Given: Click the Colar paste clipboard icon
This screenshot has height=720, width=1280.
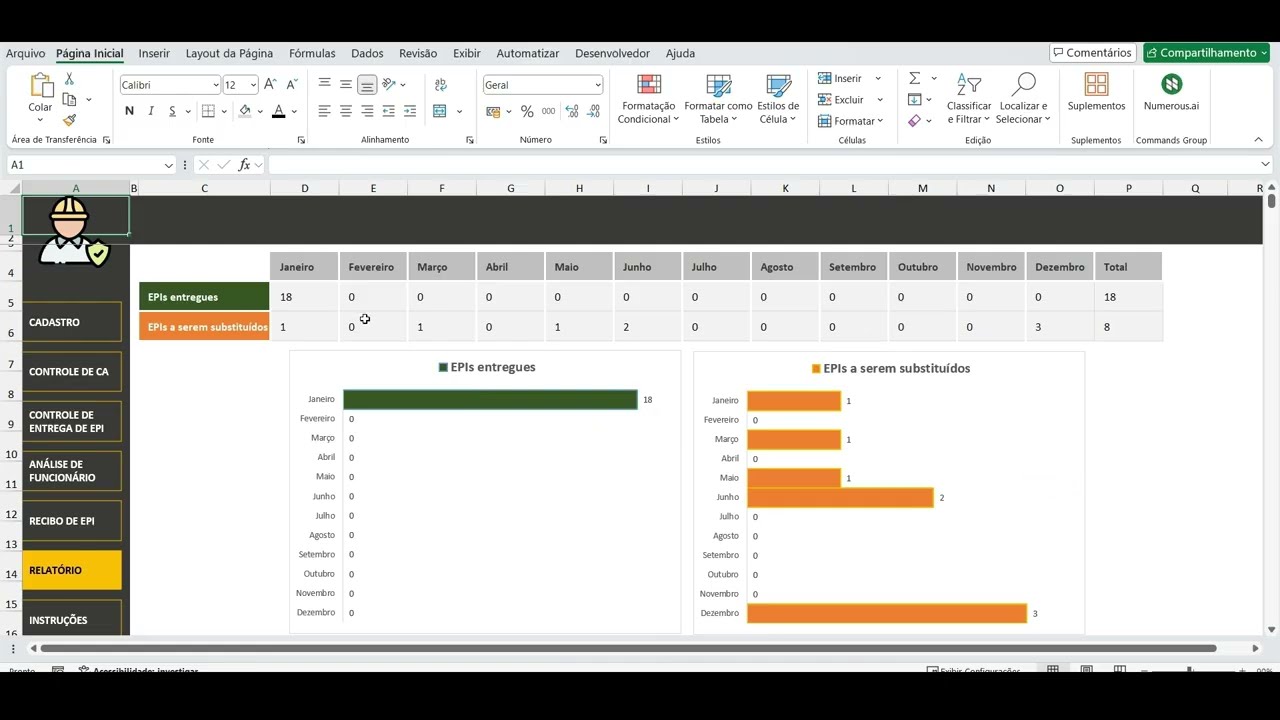Looking at the screenshot, I should pyautogui.click(x=40, y=86).
